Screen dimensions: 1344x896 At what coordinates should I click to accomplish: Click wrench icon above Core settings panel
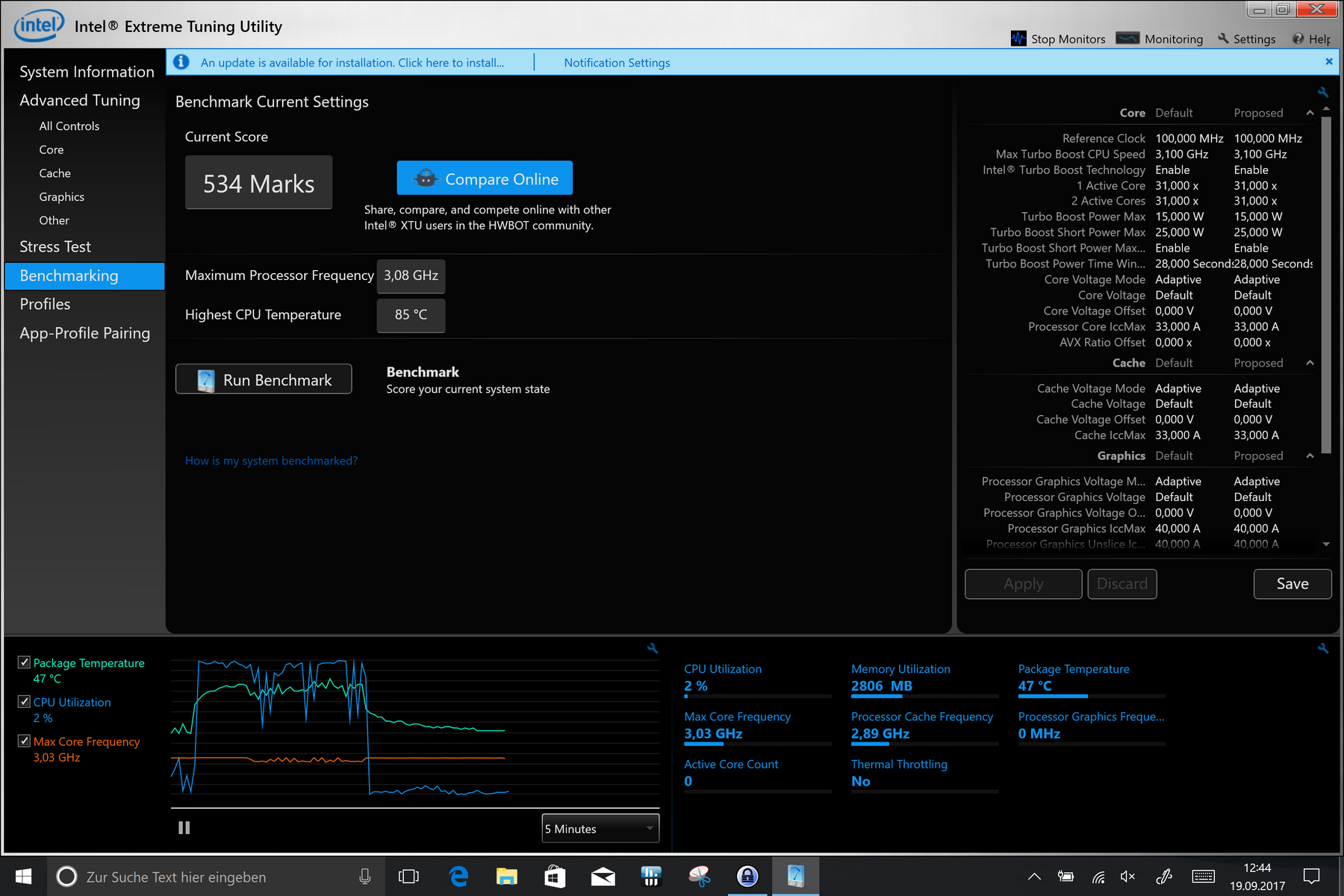[1323, 92]
